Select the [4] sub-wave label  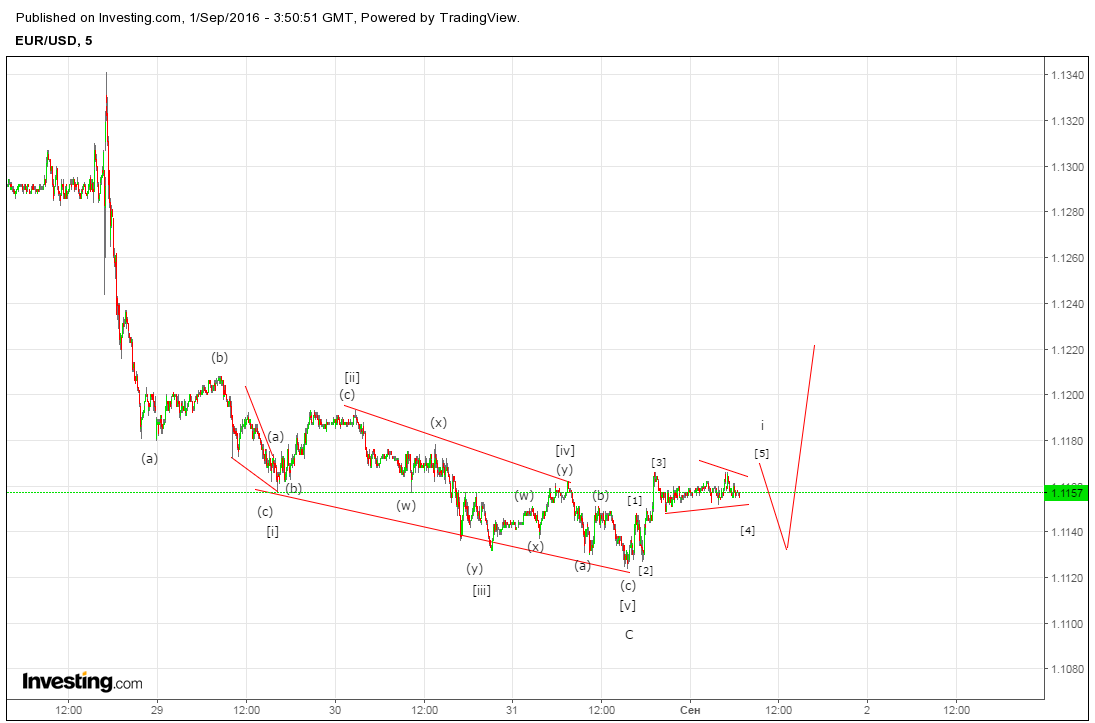click(x=747, y=530)
